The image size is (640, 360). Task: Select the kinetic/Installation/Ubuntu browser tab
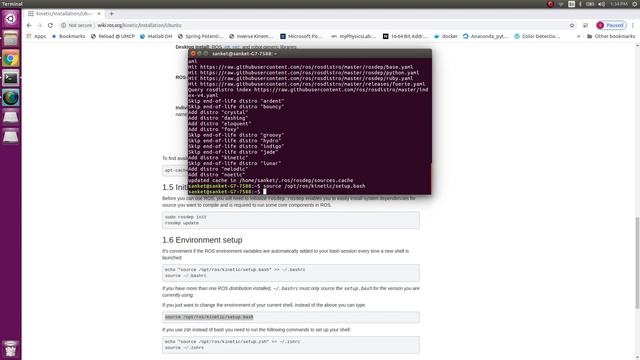[64, 13]
